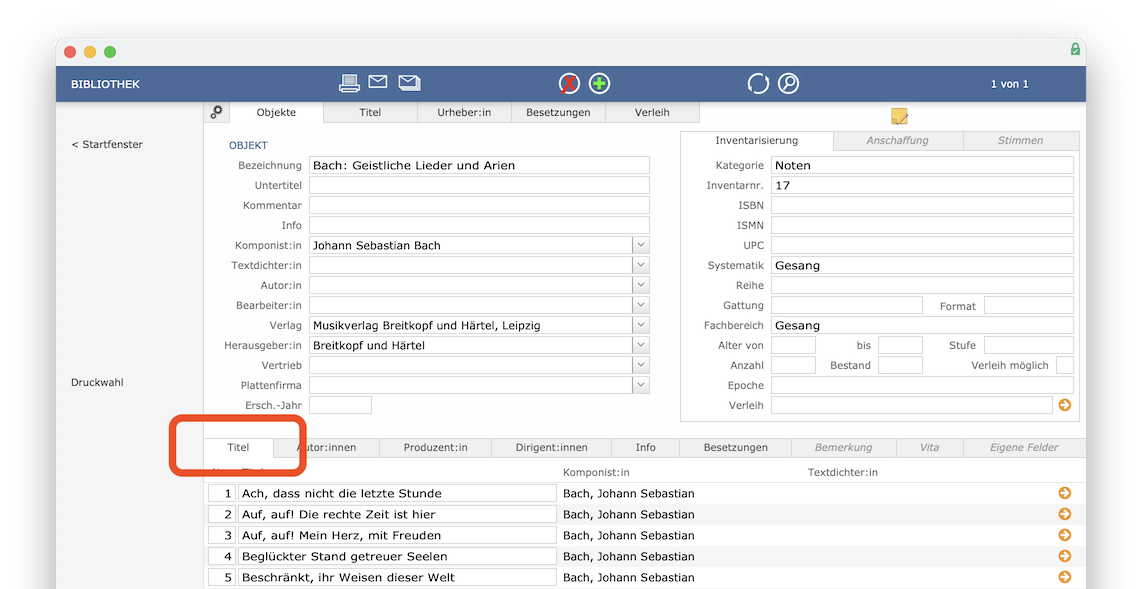Select title 'Beglückter Stand getreuer Seelen'

(398, 556)
